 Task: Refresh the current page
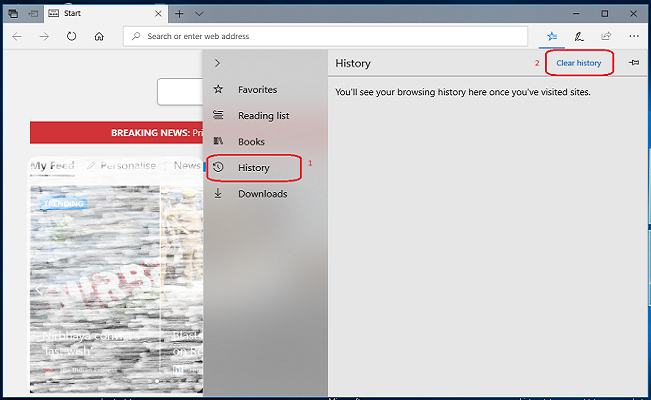(x=71, y=36)
